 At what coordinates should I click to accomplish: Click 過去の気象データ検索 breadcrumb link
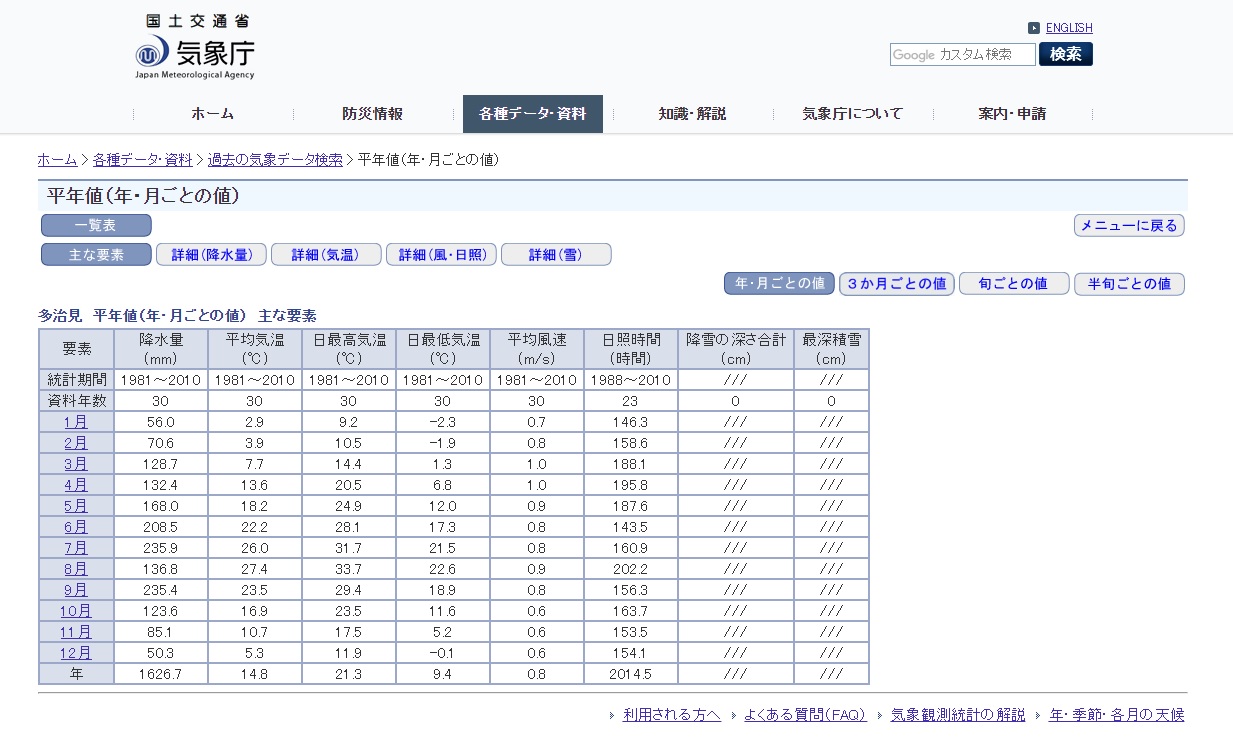pos(275,160)
